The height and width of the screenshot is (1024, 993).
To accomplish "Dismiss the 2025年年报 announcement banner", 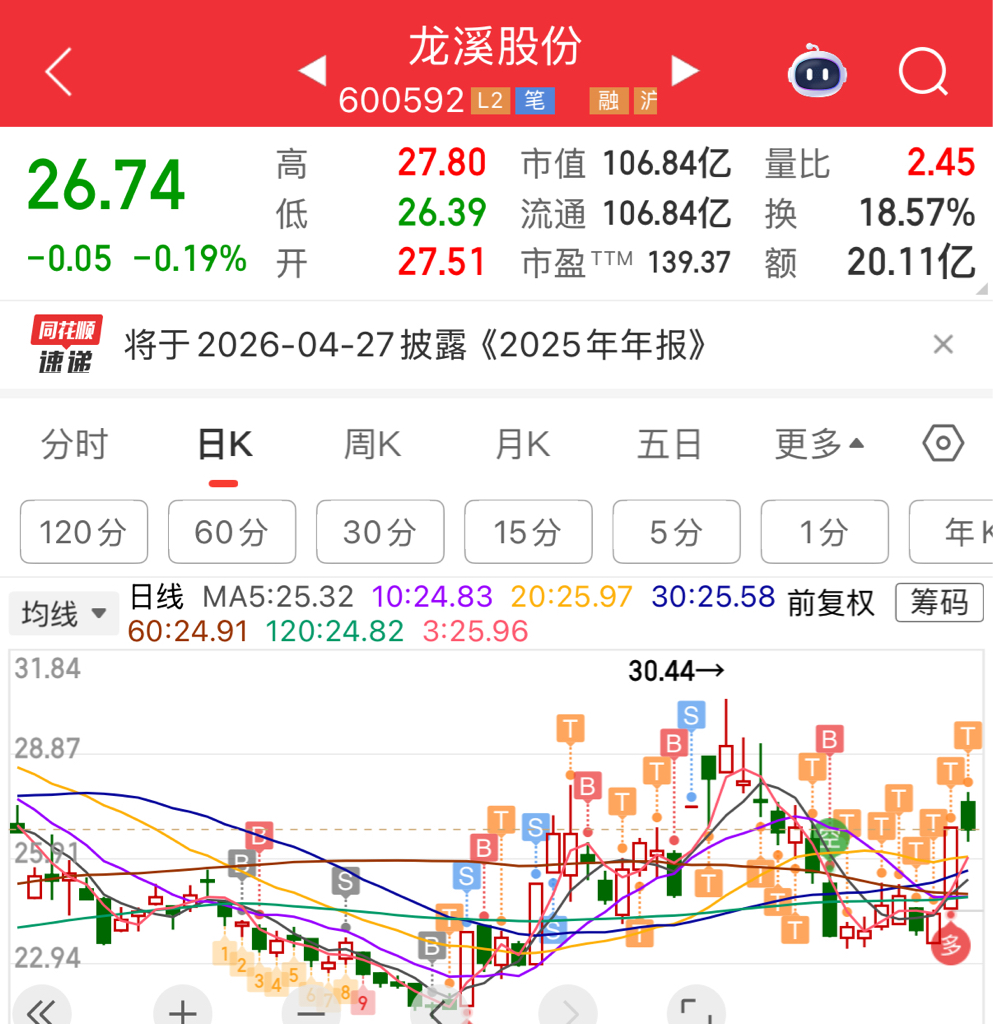I will (943, 344).
